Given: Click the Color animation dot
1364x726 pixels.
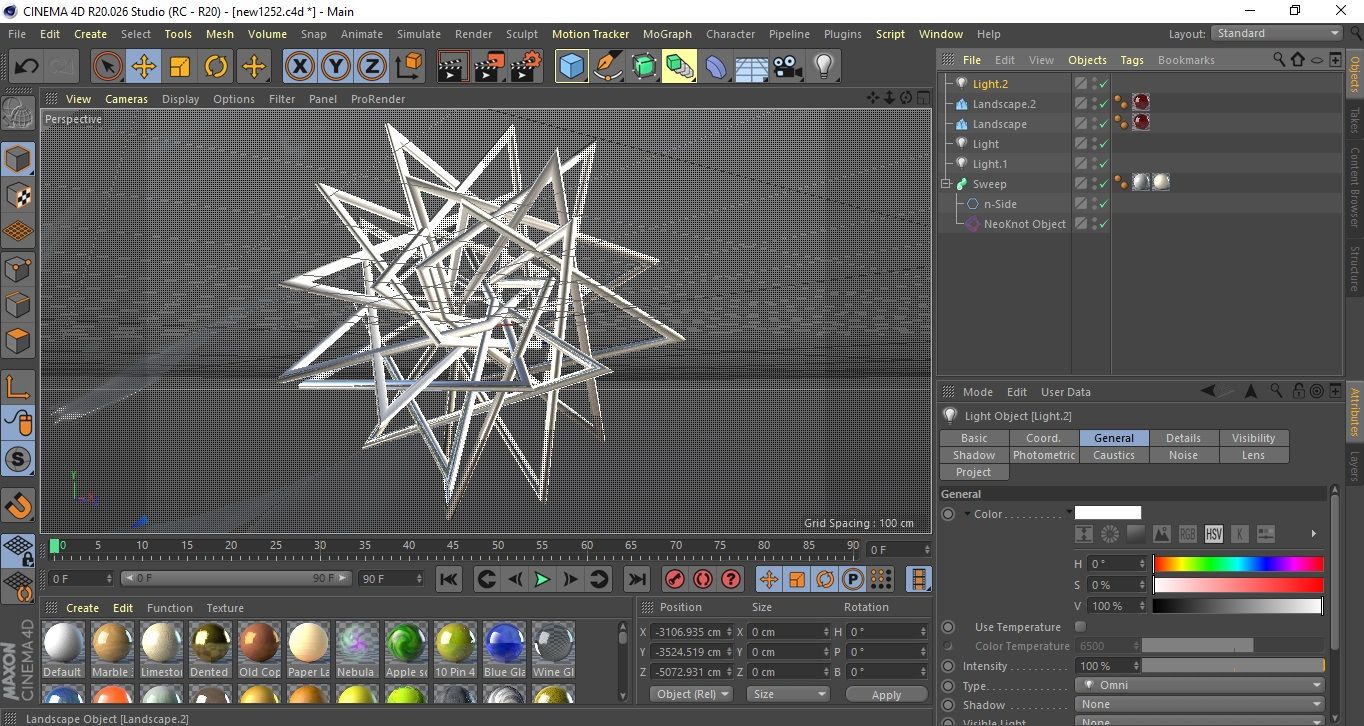Looking at the screenshot, I should (x=948, y=514).
